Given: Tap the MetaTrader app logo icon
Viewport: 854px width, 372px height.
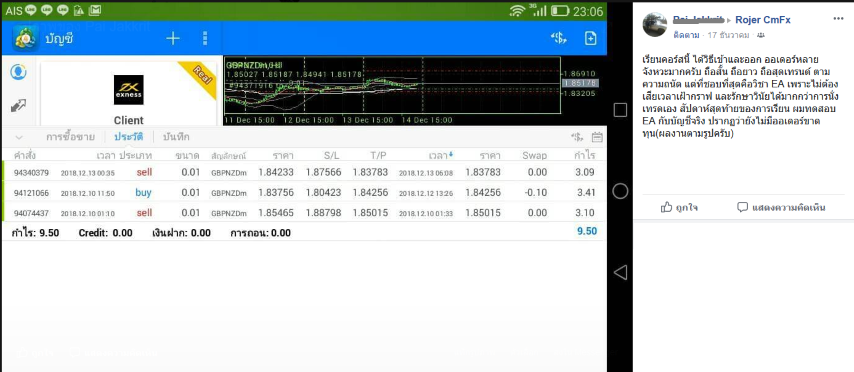Looking at the screenshot, I should point(25,38).
